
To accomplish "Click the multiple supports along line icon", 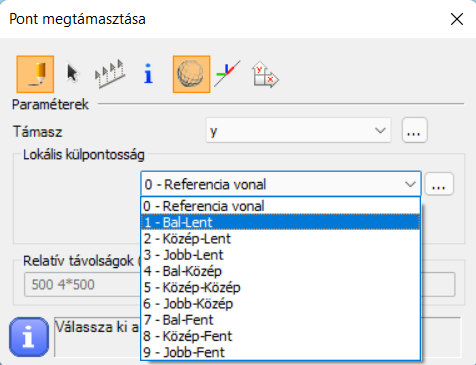I will [110, 74].
